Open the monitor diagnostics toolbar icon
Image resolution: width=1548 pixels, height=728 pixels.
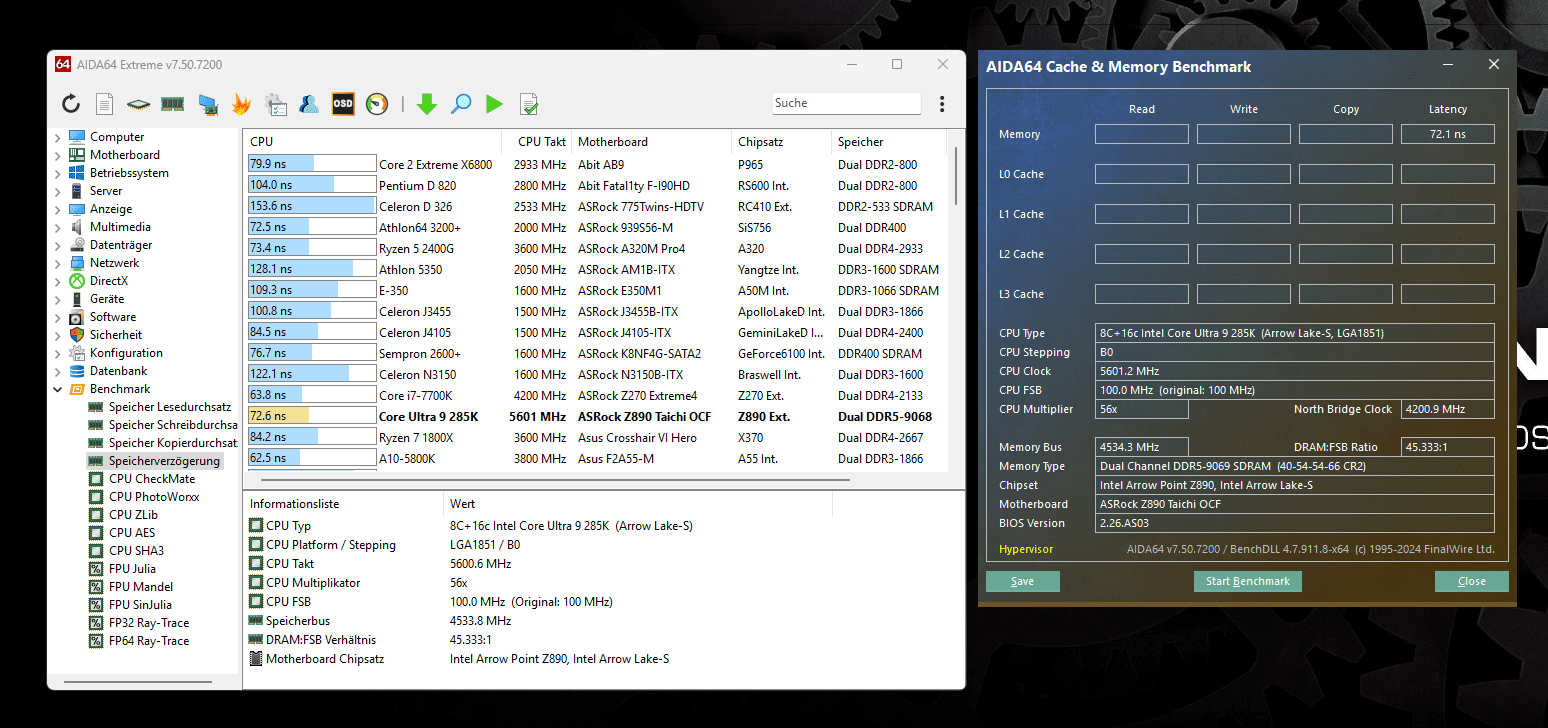click(x=208, y=103)
